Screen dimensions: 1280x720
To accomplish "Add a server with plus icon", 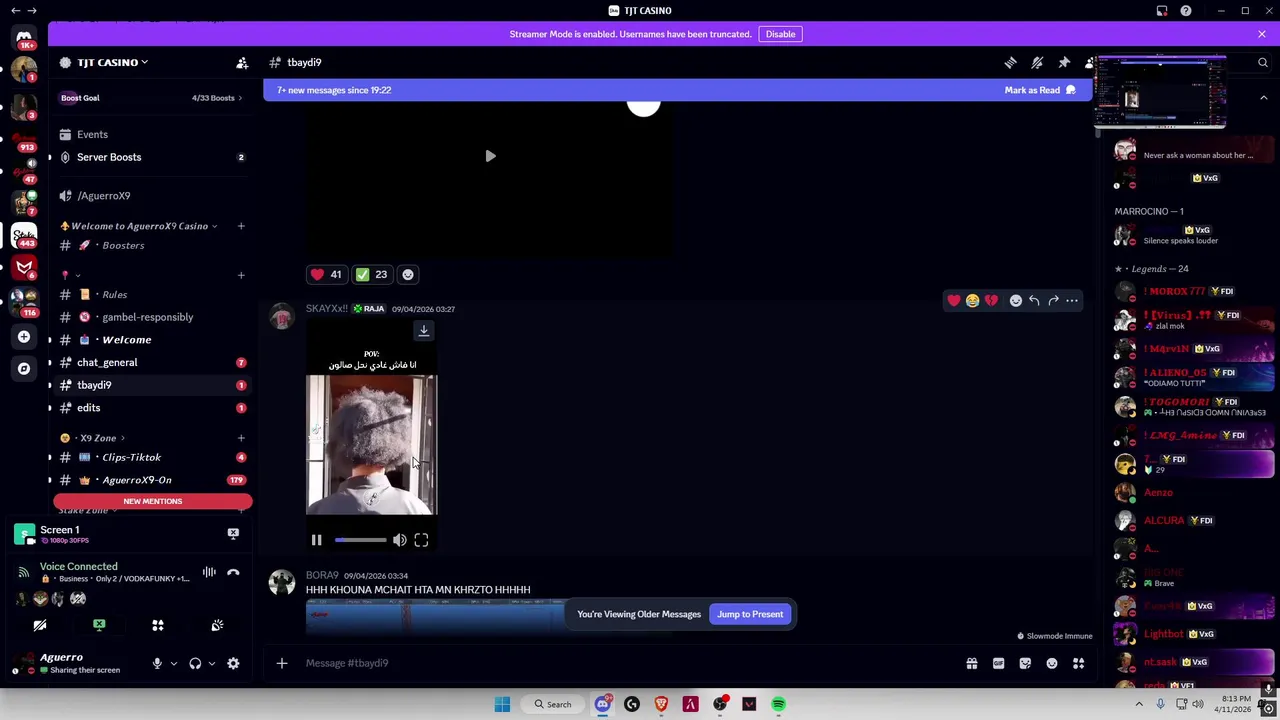I will pyautogui.click(x=24, y=337).
